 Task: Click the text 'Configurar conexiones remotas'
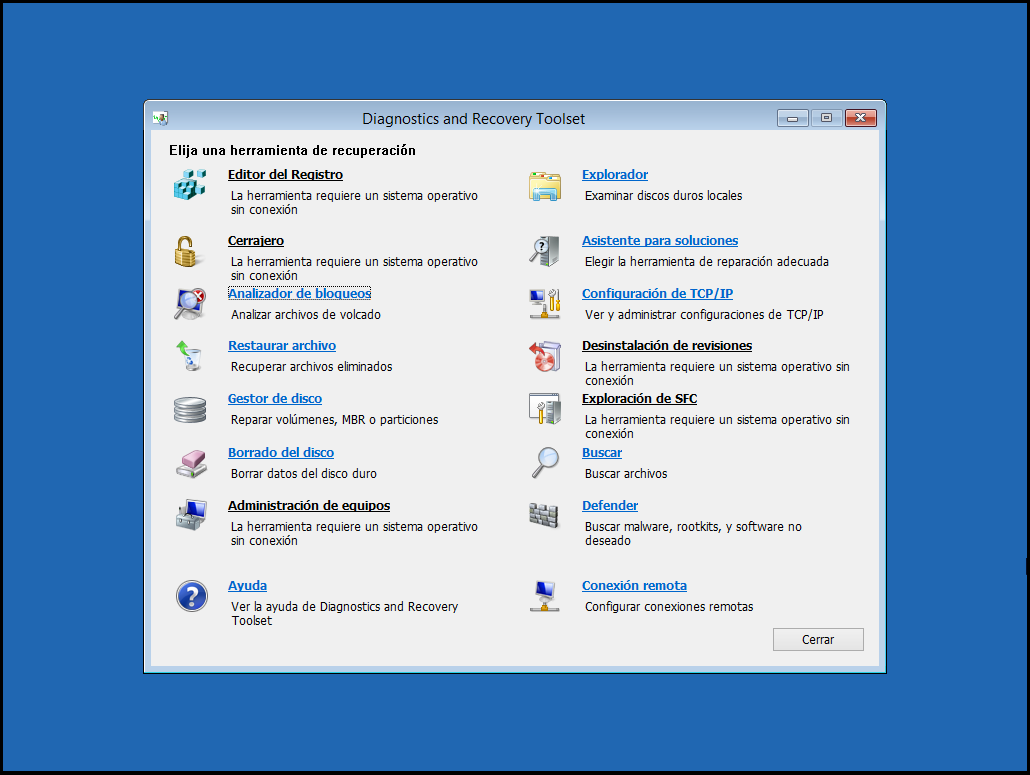click(x=669, y=607)
